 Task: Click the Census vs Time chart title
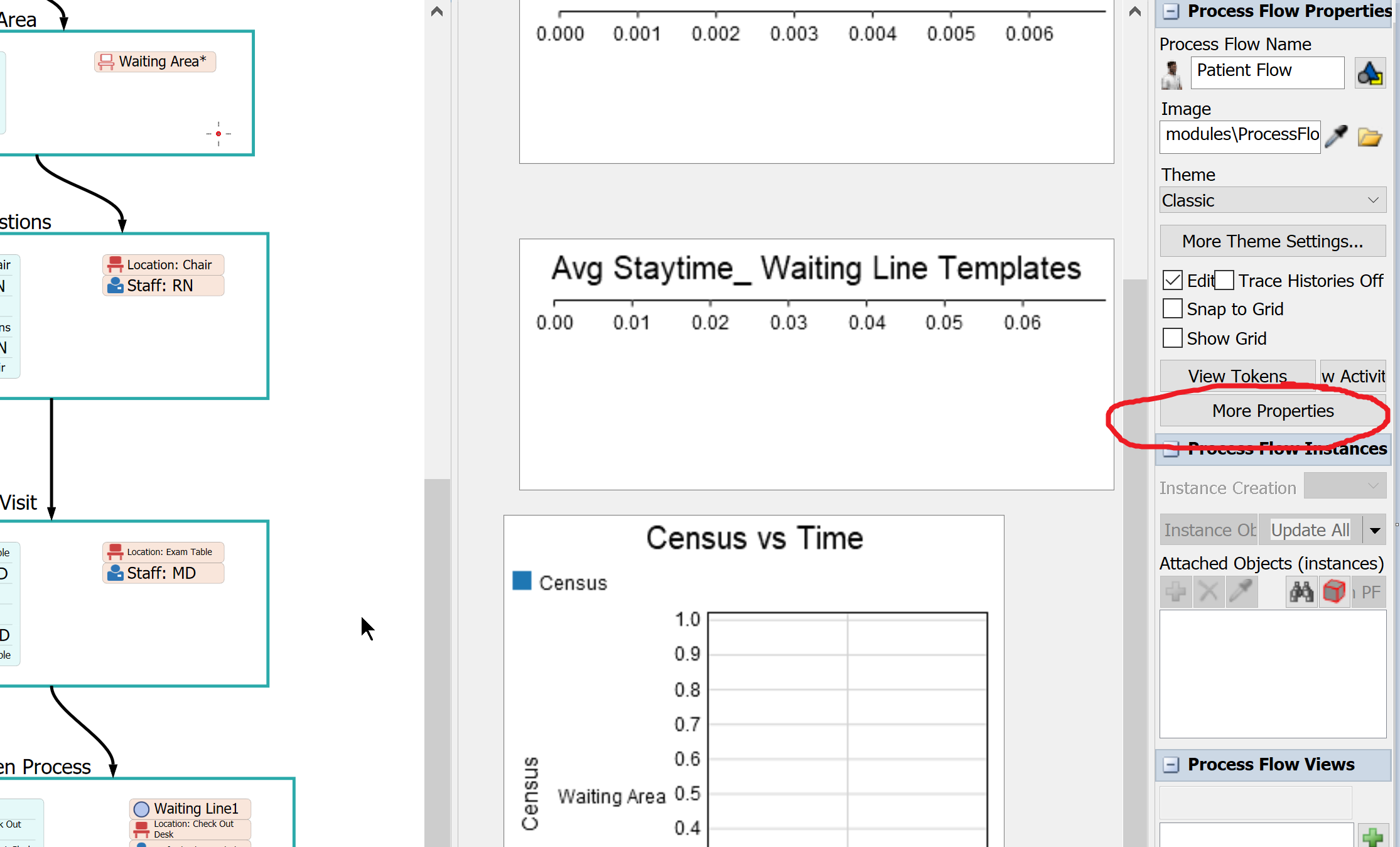[755, 538]
